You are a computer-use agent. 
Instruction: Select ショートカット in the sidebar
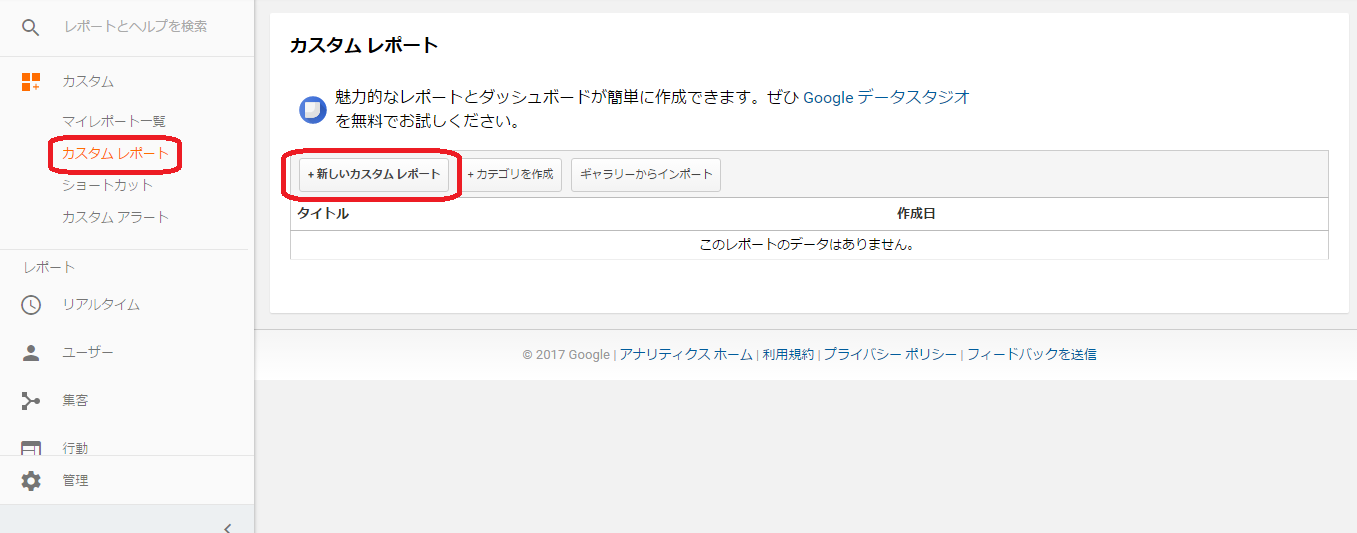107,185
